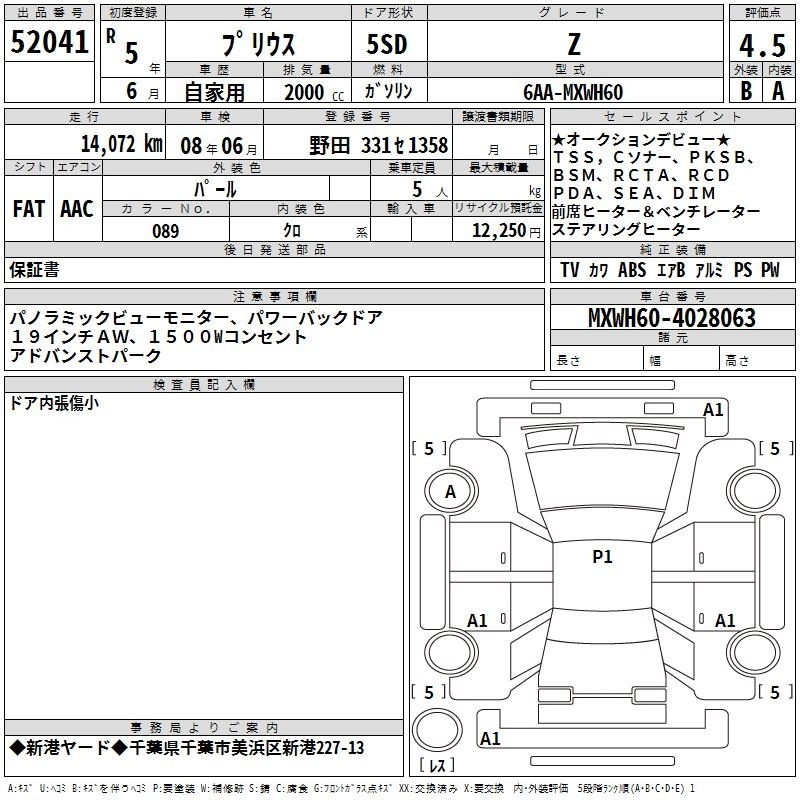Click the A1 mark on left rear door
The image size is (800, 800).
[x=477, y=620]
